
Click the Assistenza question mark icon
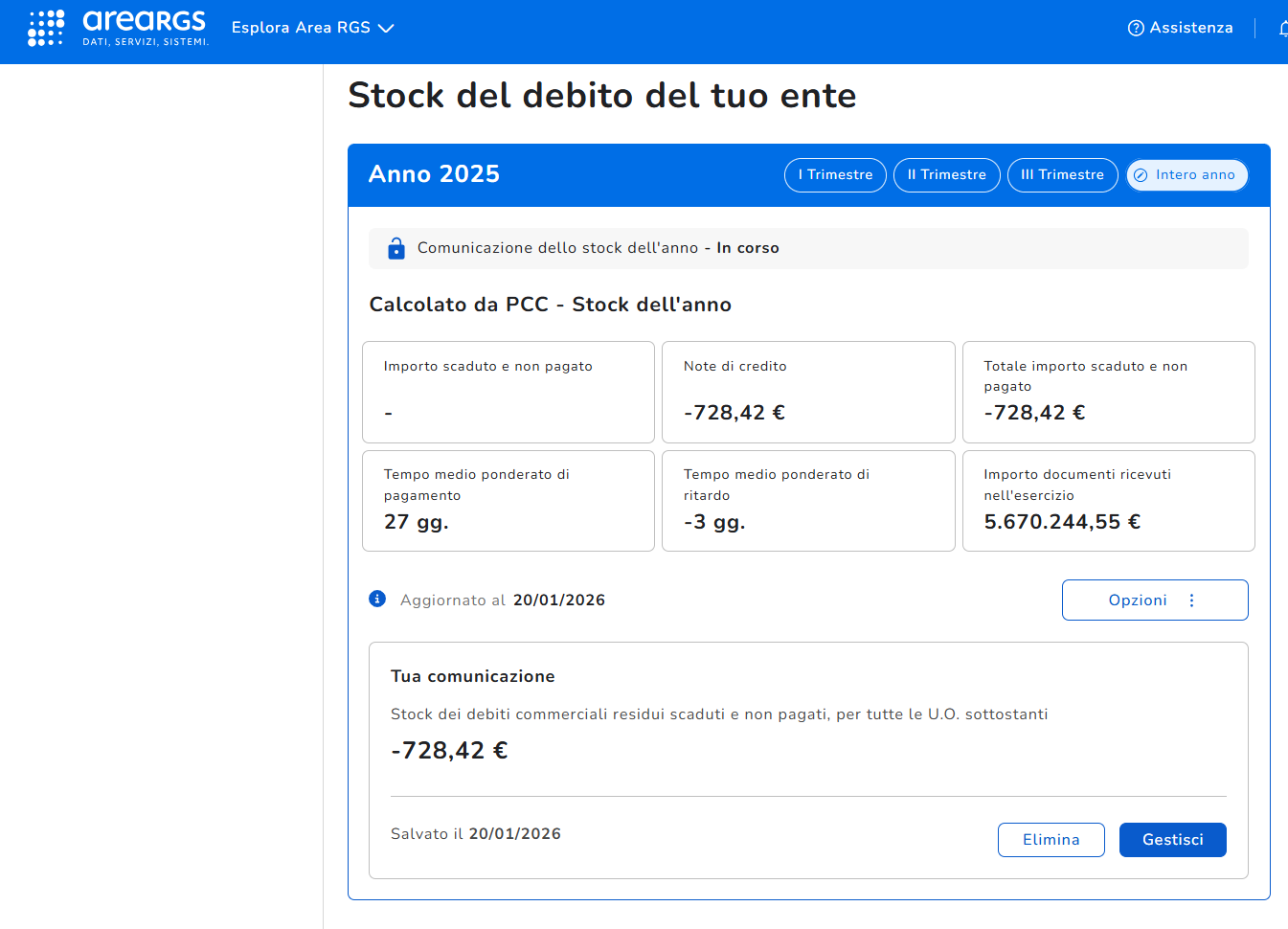[x=1136, y=28]
